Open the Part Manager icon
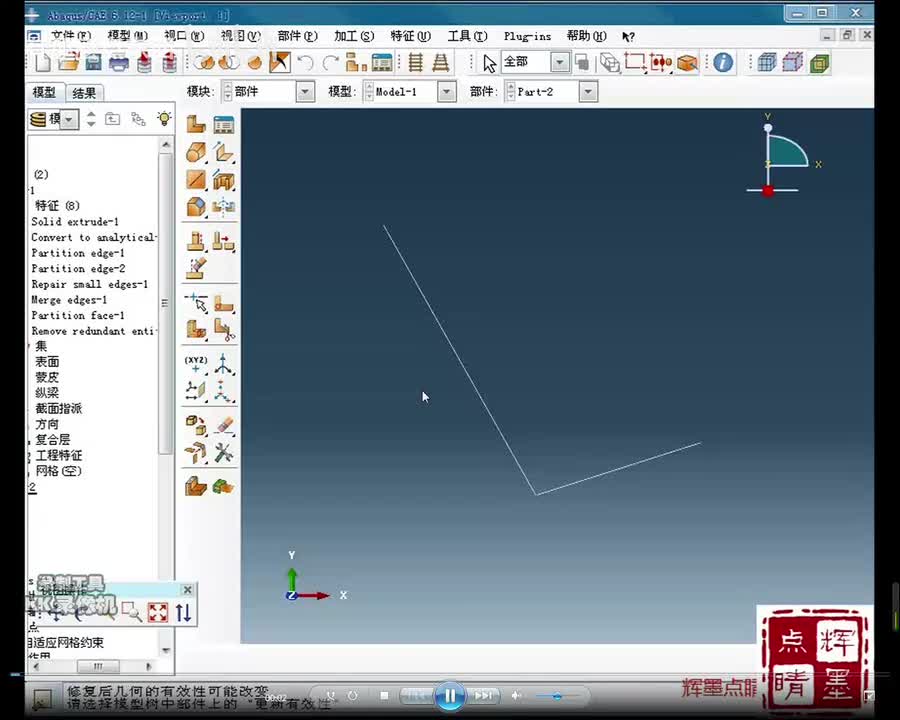 (223, 123)
